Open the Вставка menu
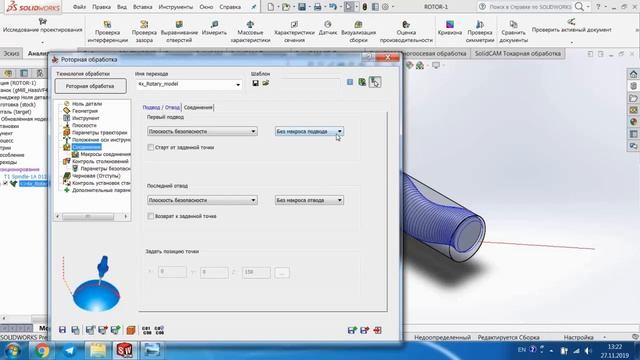 coord(142,7)
